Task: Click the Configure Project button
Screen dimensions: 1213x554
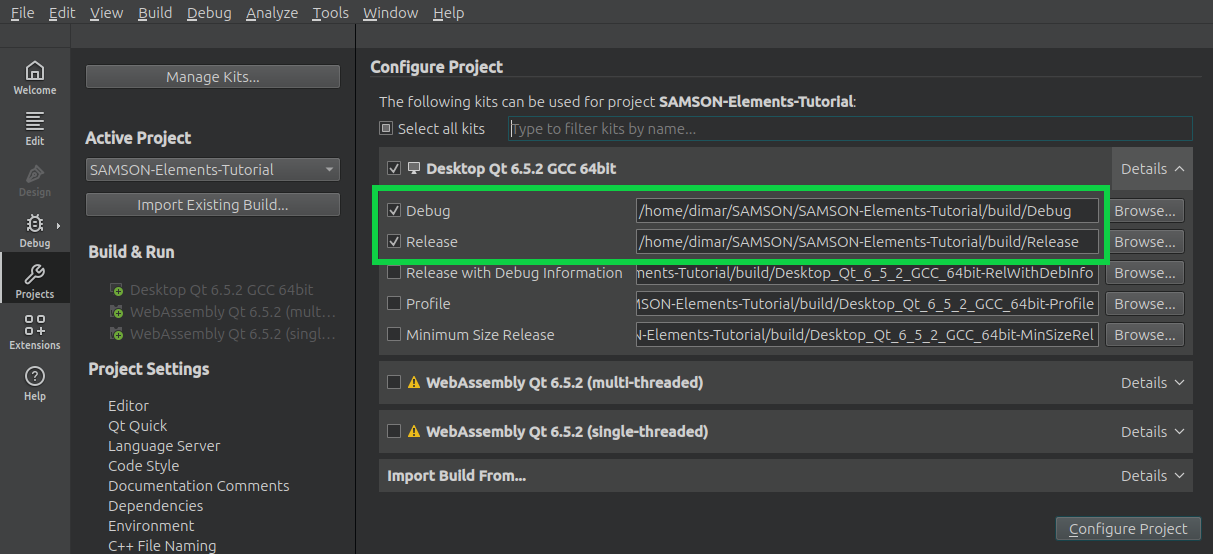Action: pyautogui.click(x=1128, y=529)
